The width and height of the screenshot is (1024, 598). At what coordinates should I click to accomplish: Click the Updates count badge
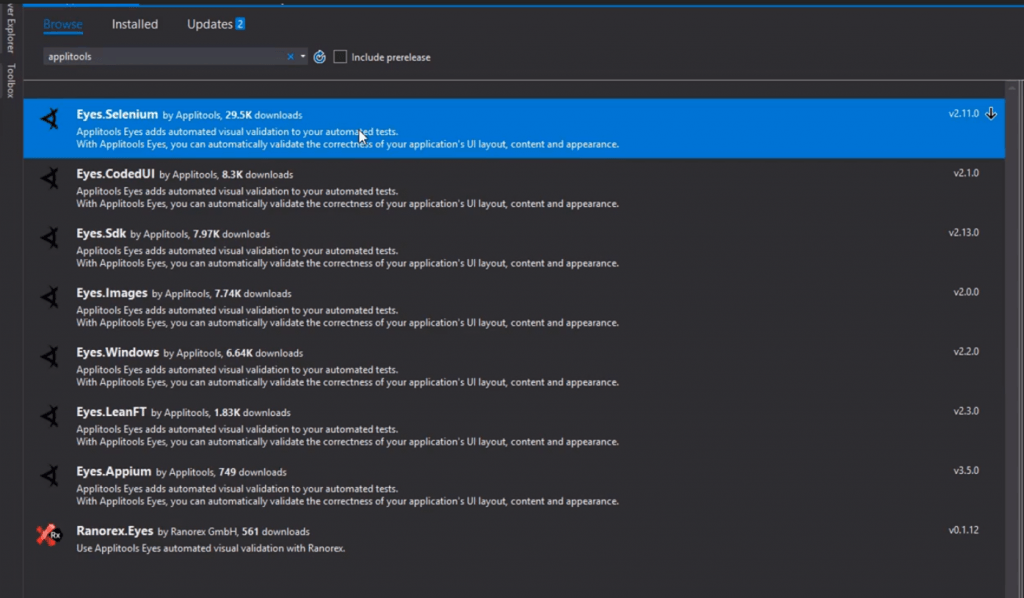[240, 24]
